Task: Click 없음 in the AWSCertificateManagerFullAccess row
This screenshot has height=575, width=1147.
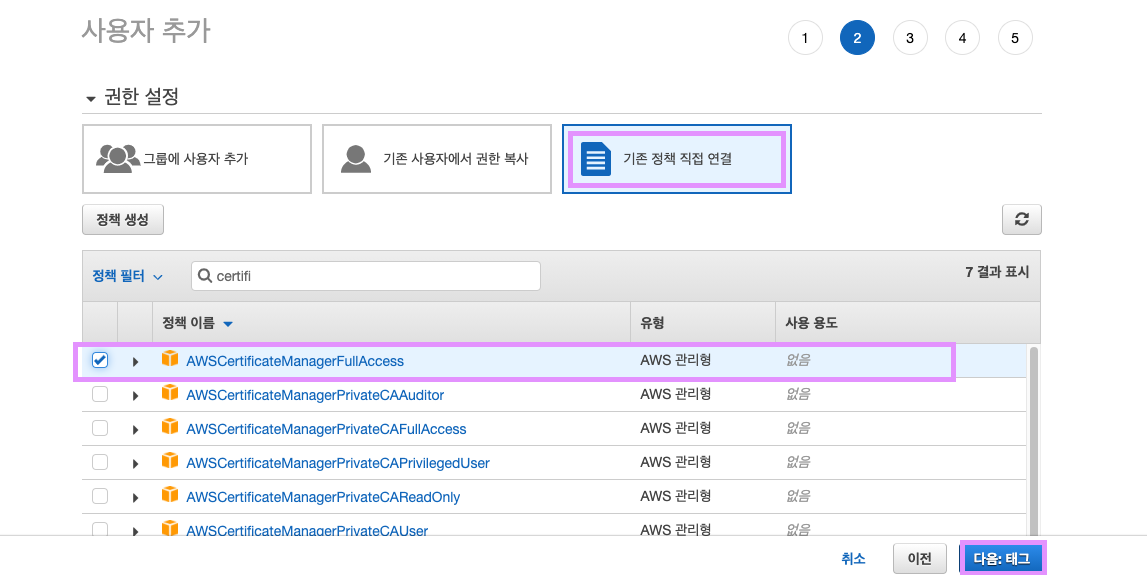Action: coord(798,360)
